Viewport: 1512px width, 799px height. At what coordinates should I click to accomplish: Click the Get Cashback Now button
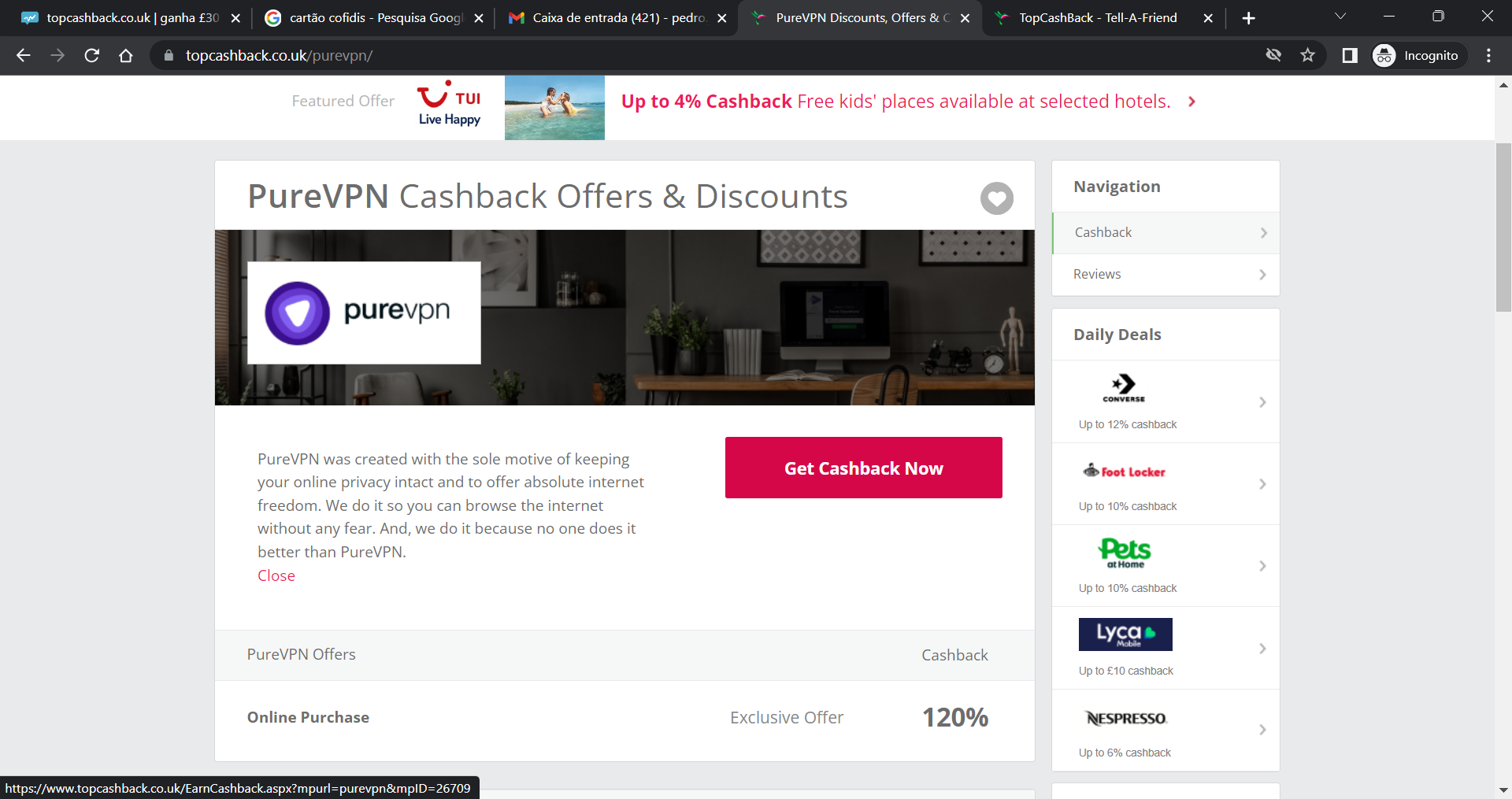coord(863,468)
